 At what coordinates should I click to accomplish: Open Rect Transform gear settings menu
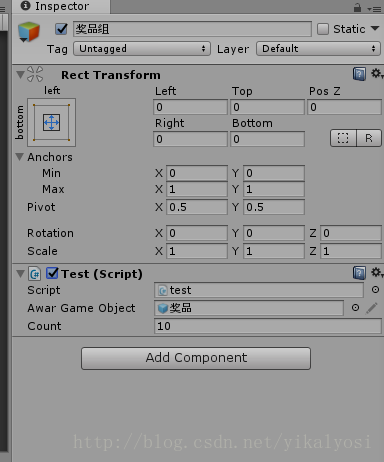point(377,74)
